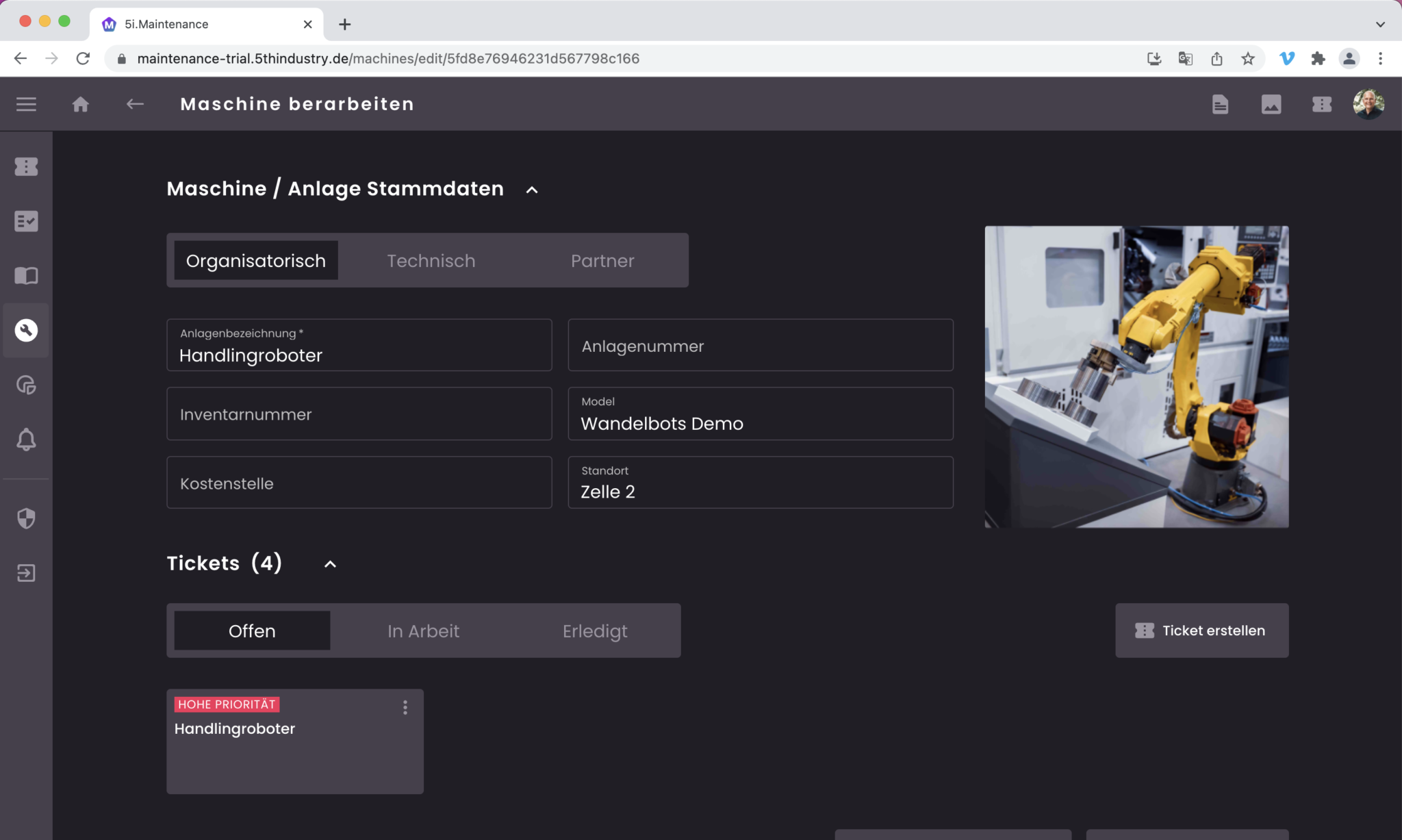
Task: Open the notifications bell sidebar icon
Action: point(26,440)
